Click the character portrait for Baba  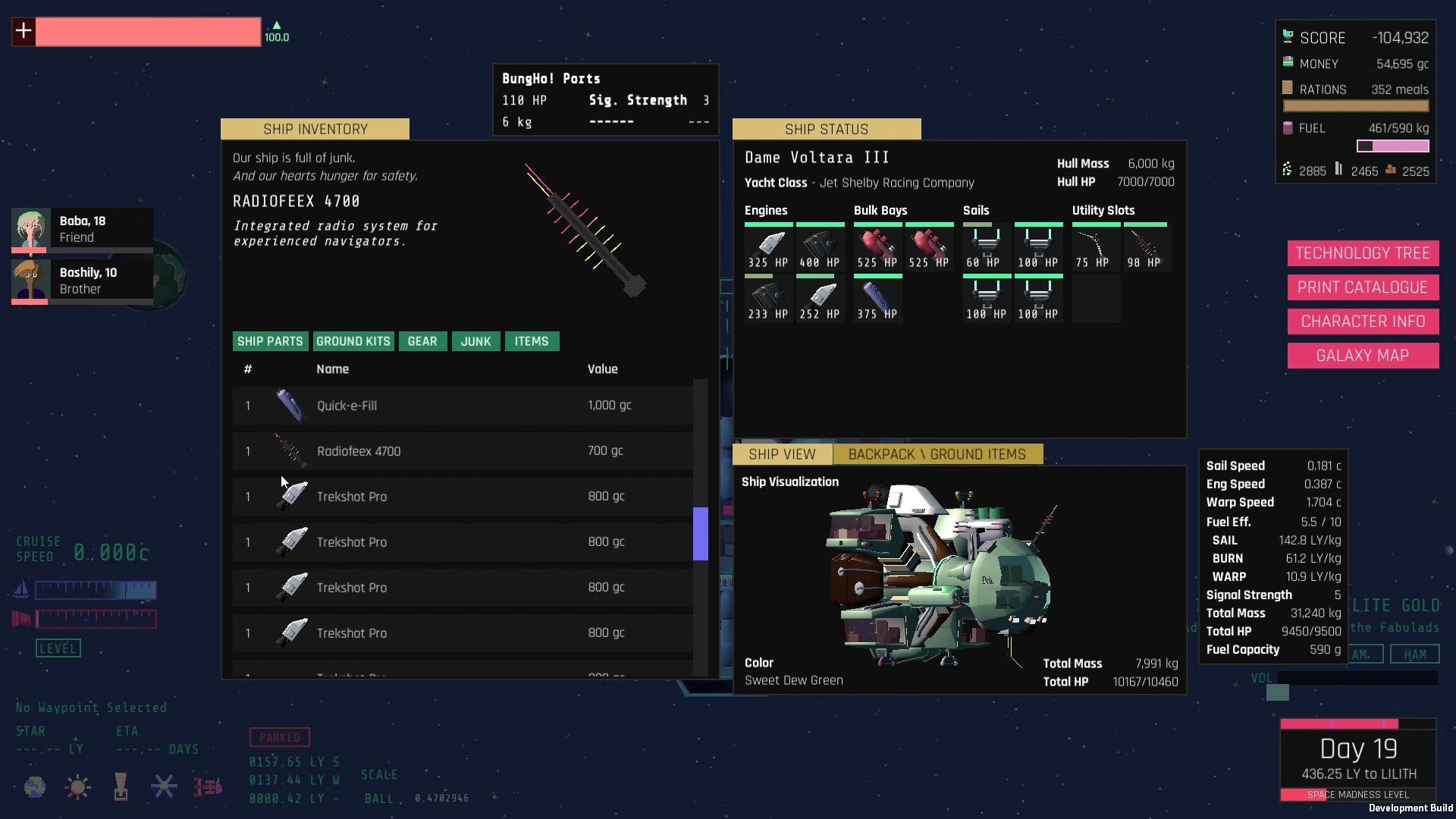point(30,228)
